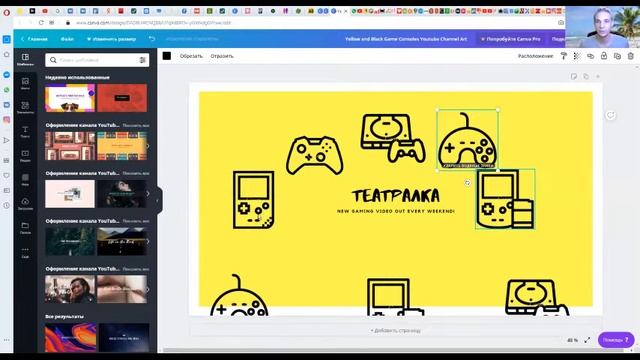The height and width of the screenshot is (360, 640).
Task: Click Показать все for third YouTube row
Action: coord(136,221)
